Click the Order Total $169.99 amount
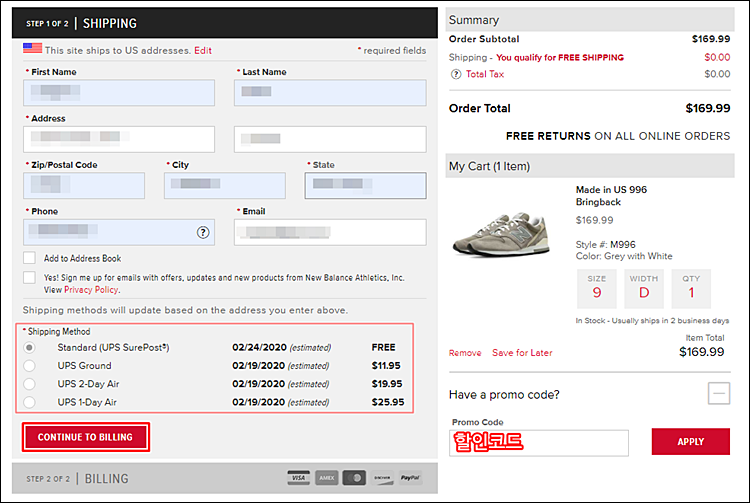The image size is (750, 503). click(707, 108)
